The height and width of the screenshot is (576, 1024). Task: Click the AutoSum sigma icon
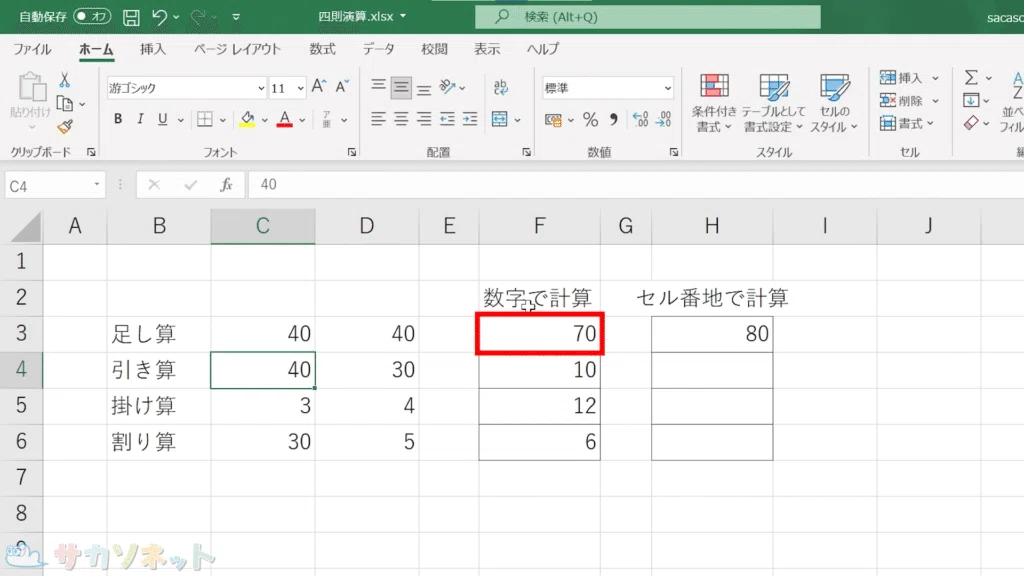pos(971,78)
